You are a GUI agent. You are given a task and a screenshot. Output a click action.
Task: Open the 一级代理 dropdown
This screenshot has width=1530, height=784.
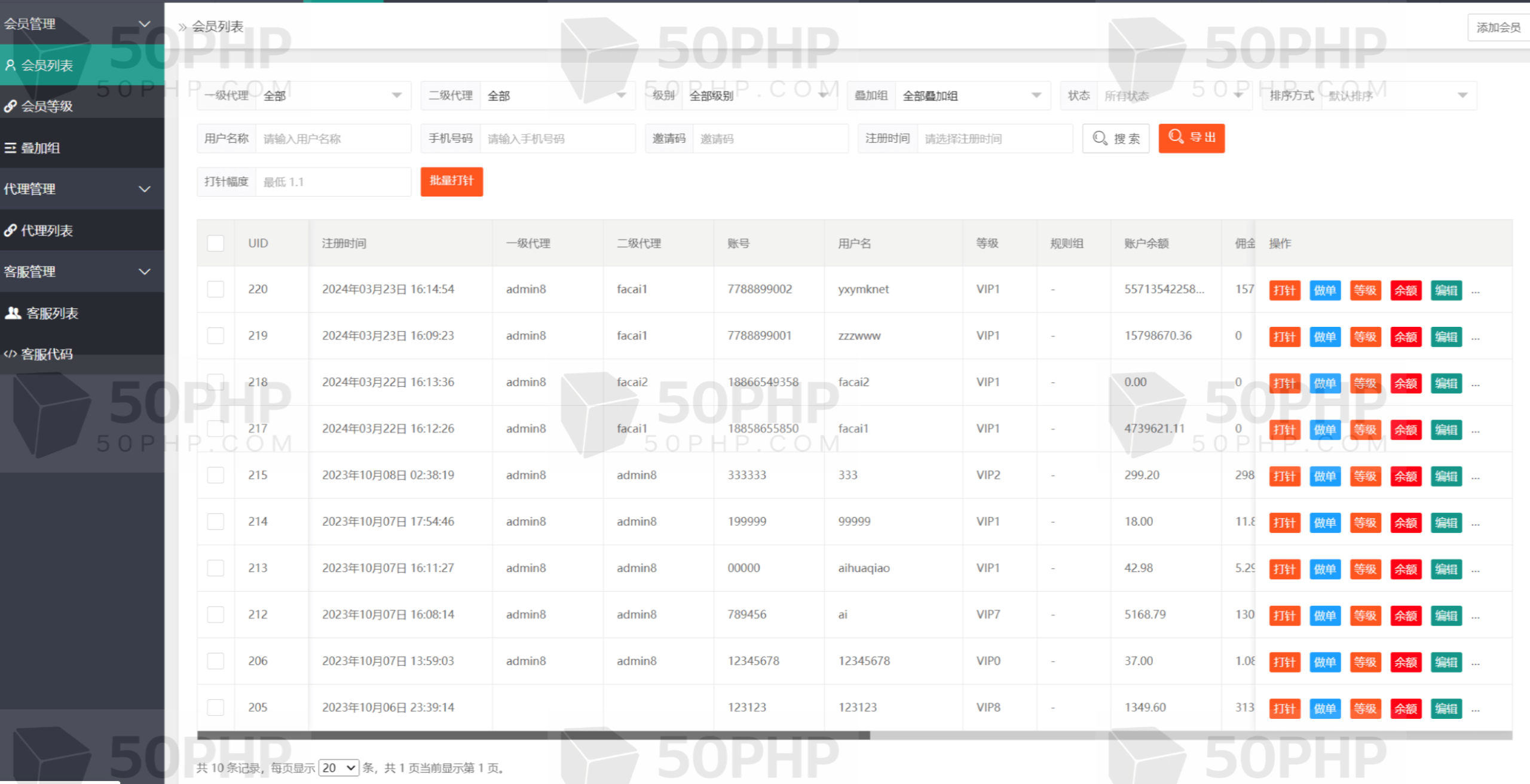click(x=333, y=96)
